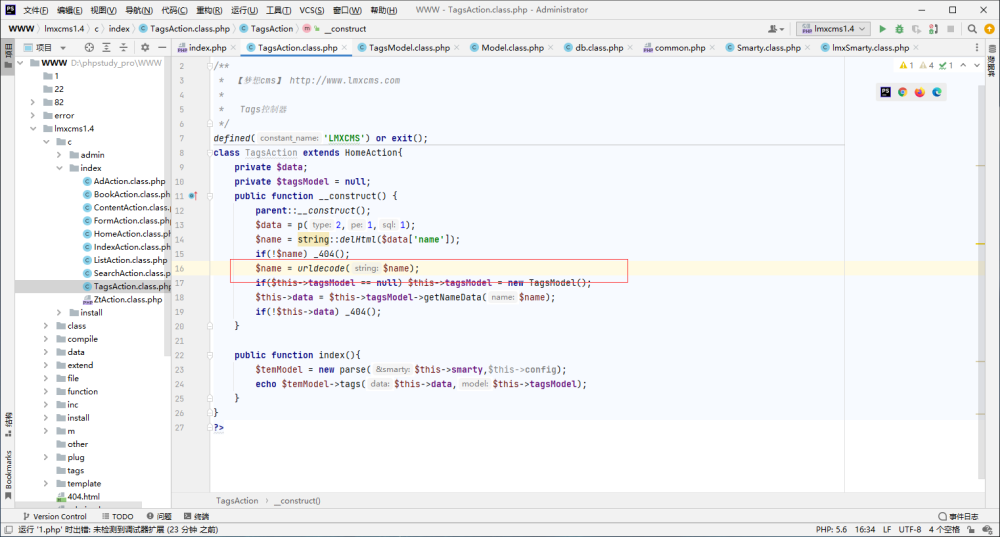The width and height of the screenshot is (1000, 537).
Task: Open in Firefox browser icon
Action: click(920, 92)
